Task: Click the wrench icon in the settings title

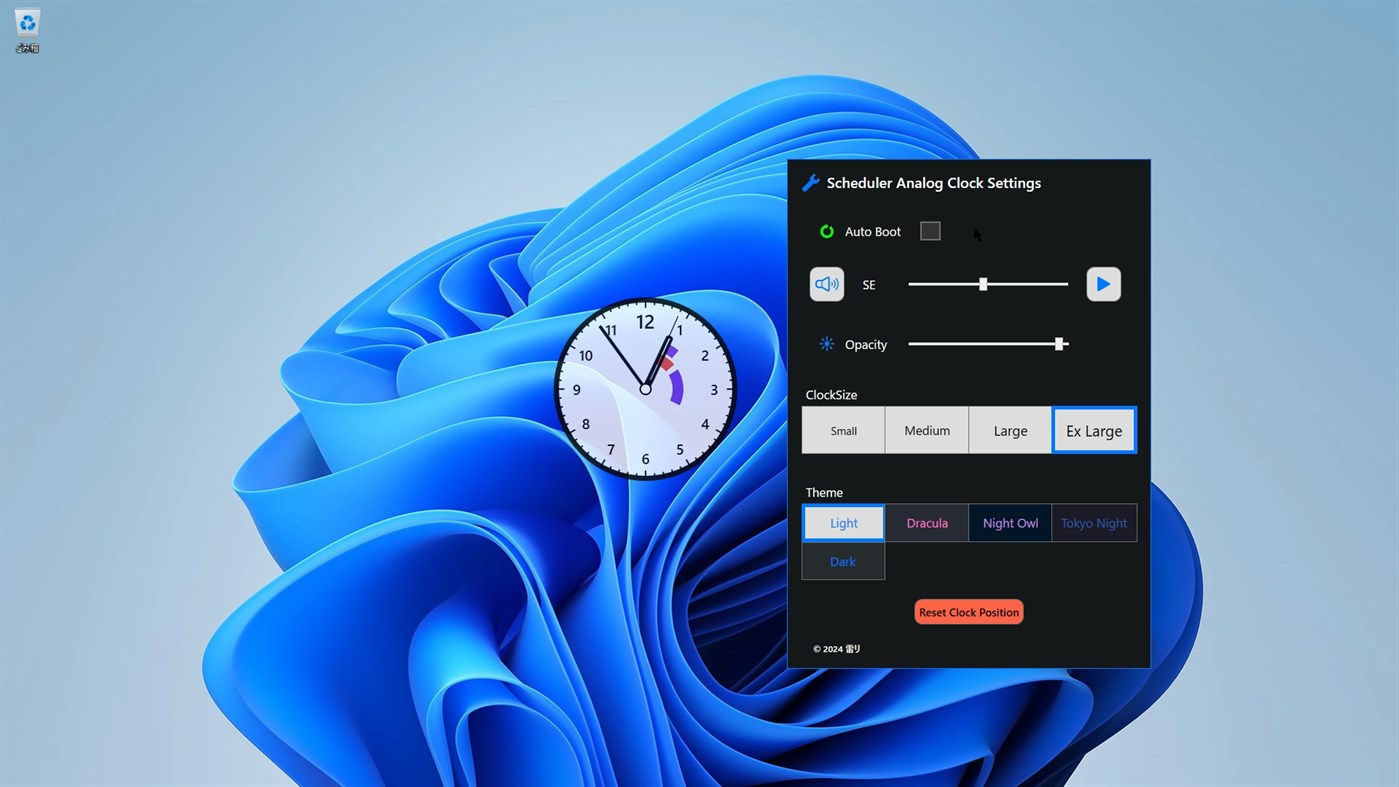Action: point(810,182)
